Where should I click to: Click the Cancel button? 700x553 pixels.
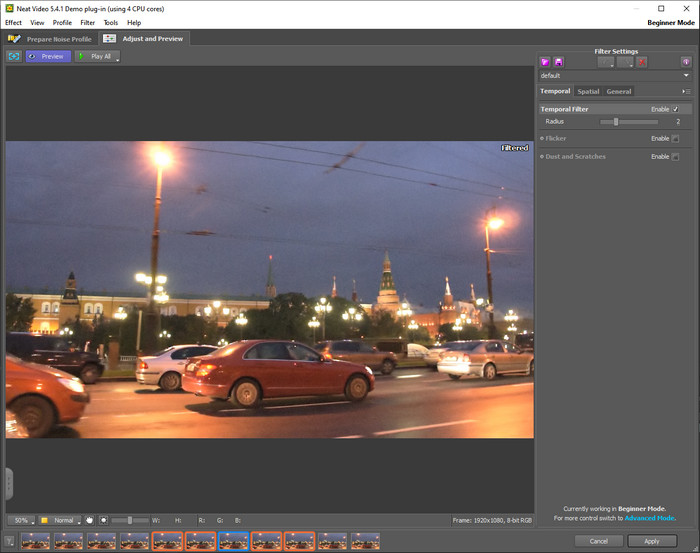599,541
